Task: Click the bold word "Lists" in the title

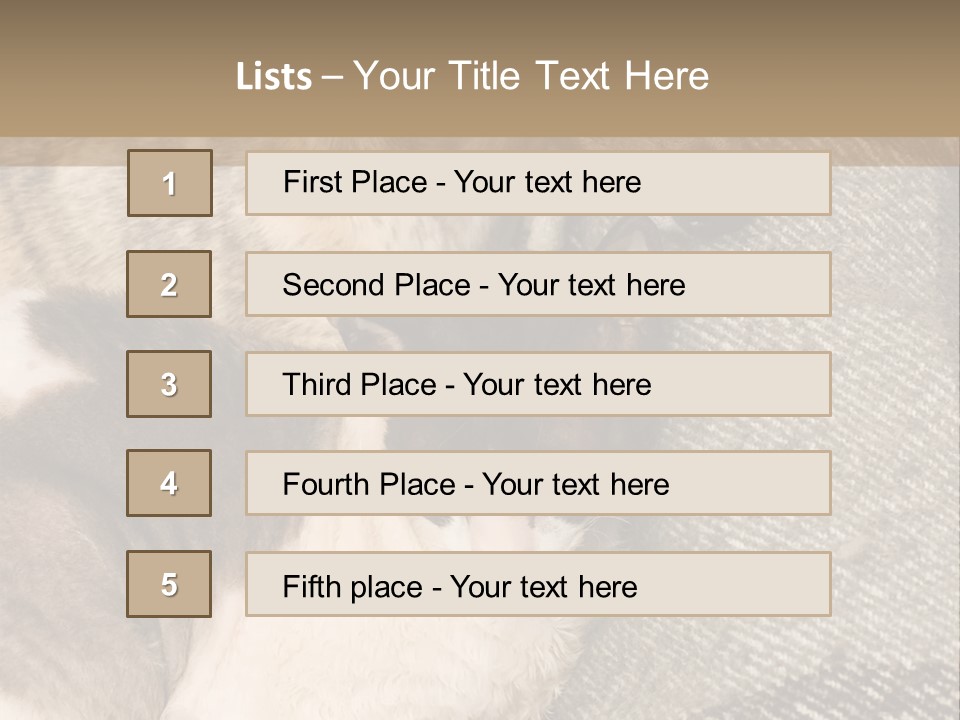Action: pyautogui.click(x=274, y=77)
